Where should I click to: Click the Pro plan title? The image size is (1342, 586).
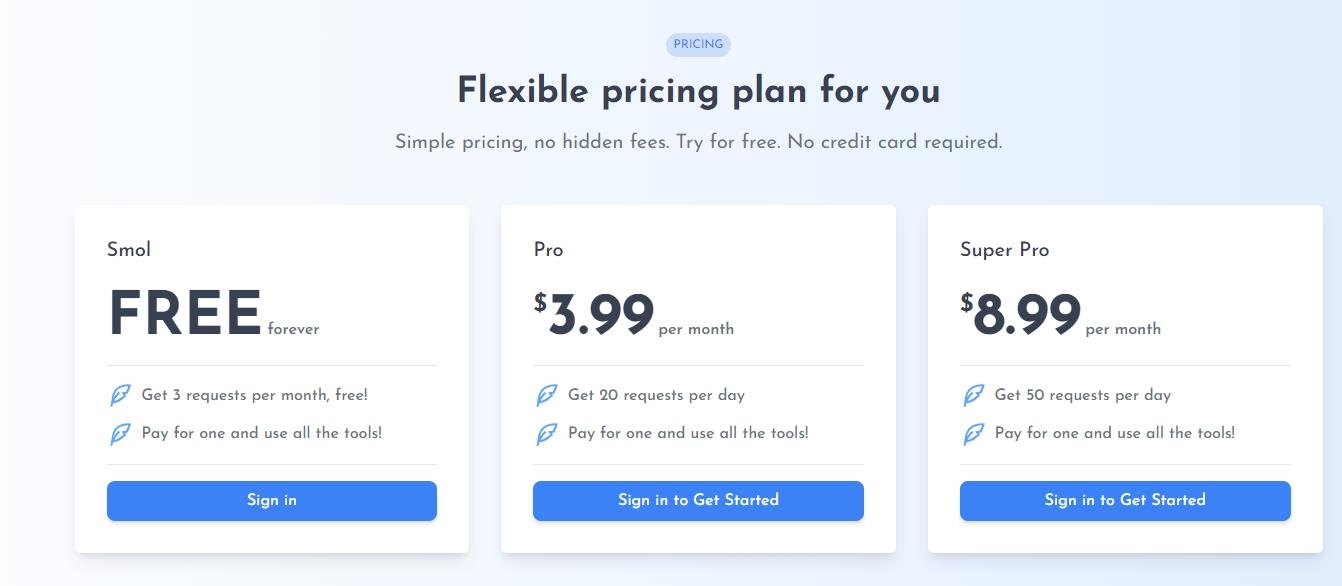tap(549, 250)
